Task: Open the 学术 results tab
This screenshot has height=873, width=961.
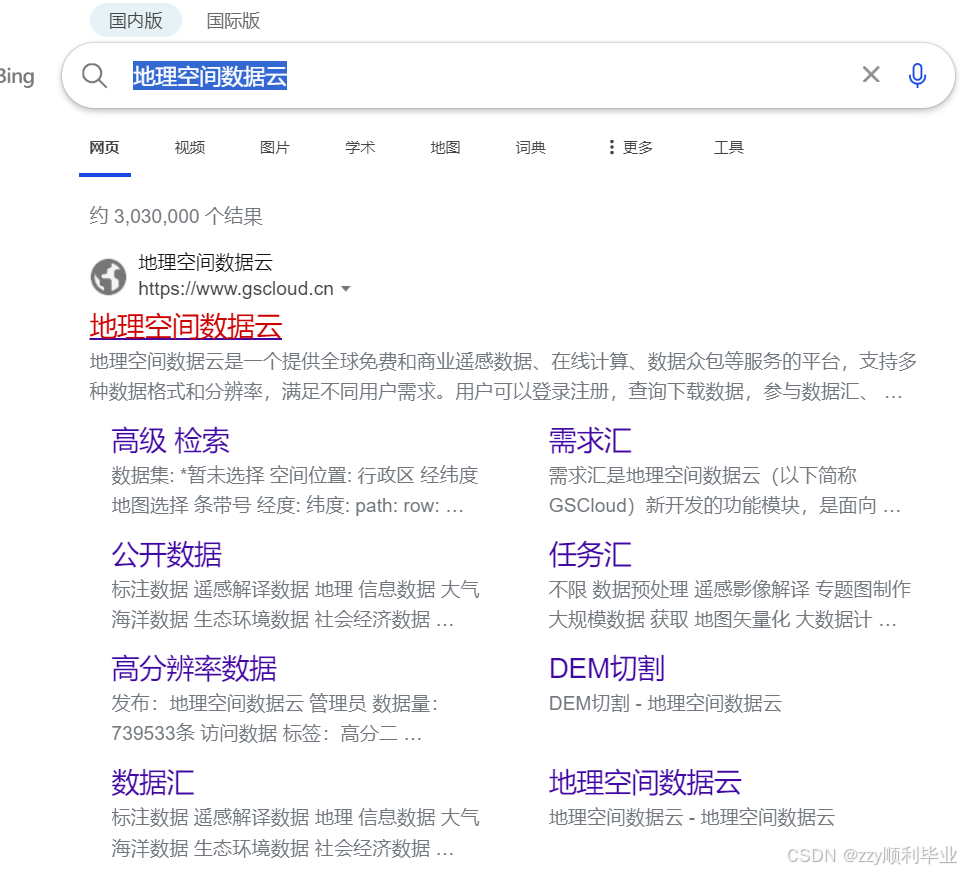Action: tap(360, 147)
